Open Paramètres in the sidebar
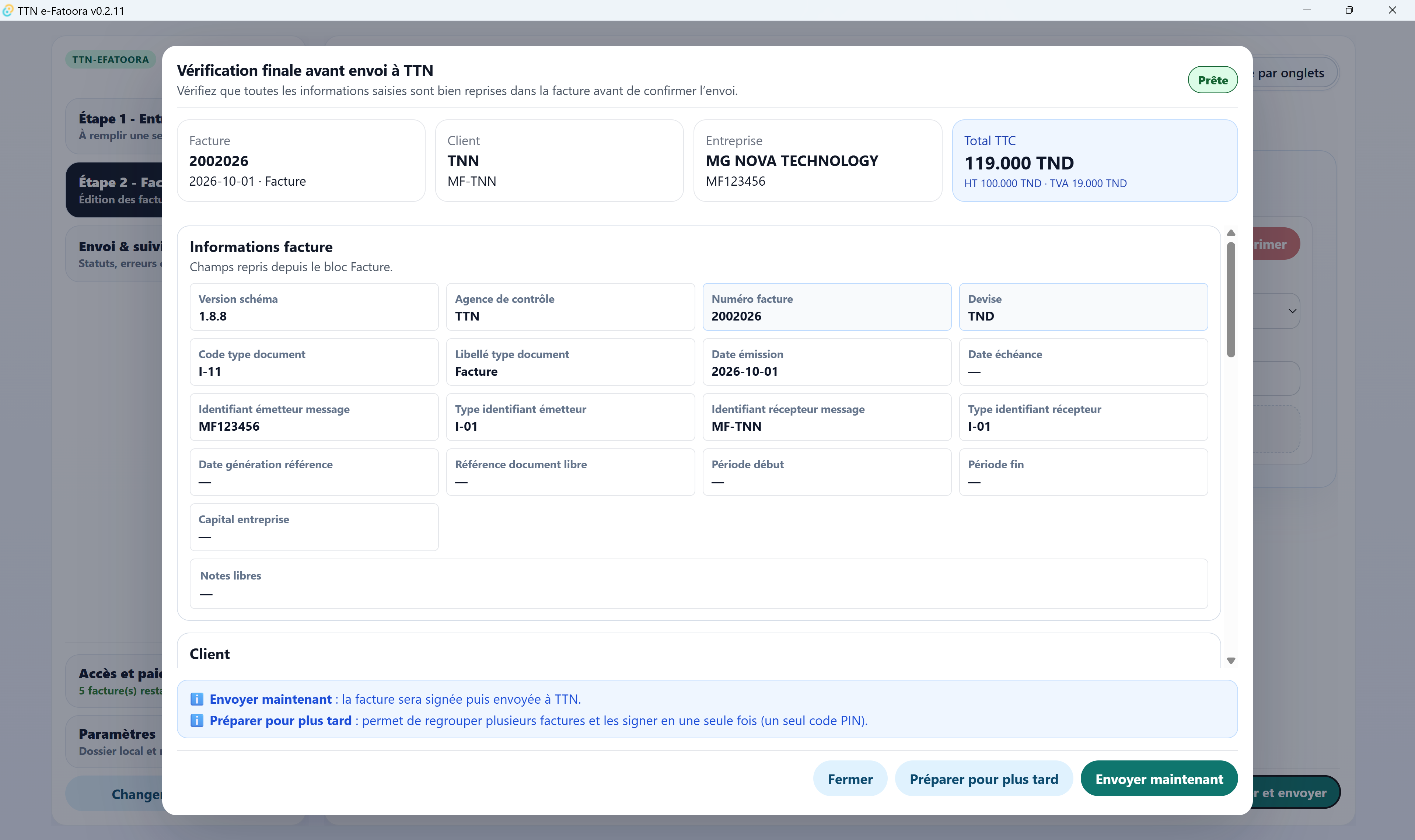Viewport: 1415px width, 840px height. click(114, 742)
